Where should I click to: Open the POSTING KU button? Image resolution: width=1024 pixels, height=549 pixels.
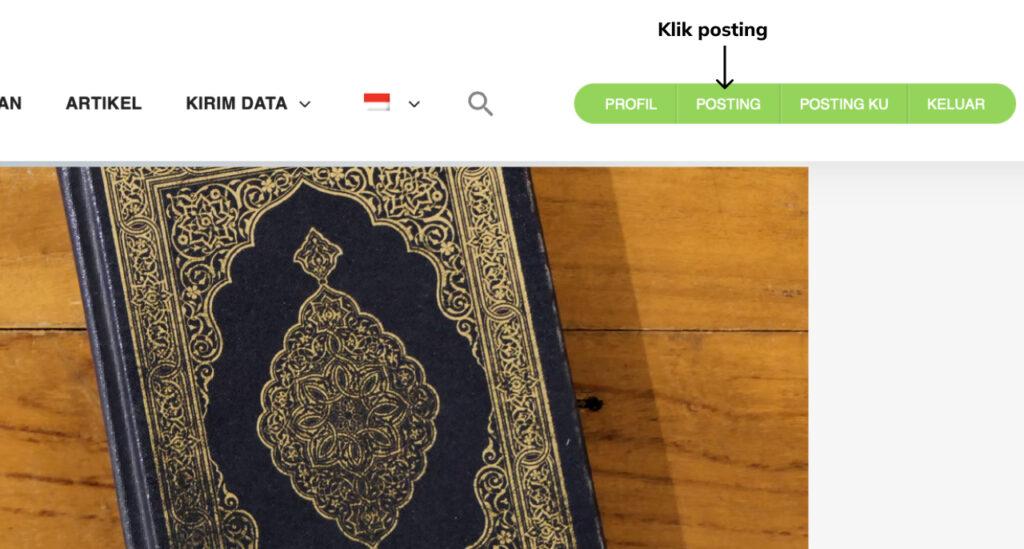tap(844, 104)
